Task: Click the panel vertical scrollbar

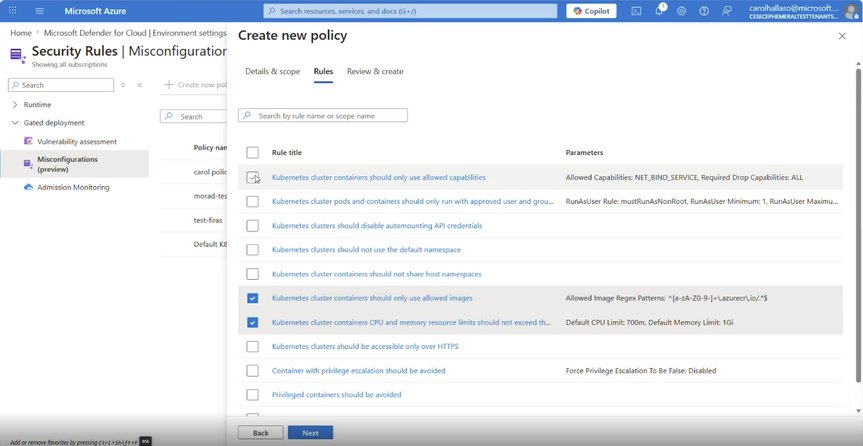Action: [x=859, y=225]
